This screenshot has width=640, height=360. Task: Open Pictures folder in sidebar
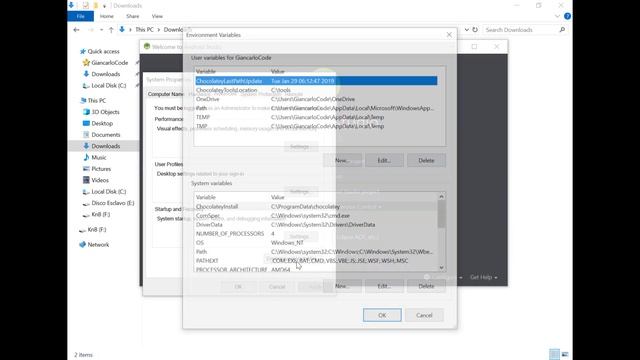pyautogui.click(x=97, y=169)
